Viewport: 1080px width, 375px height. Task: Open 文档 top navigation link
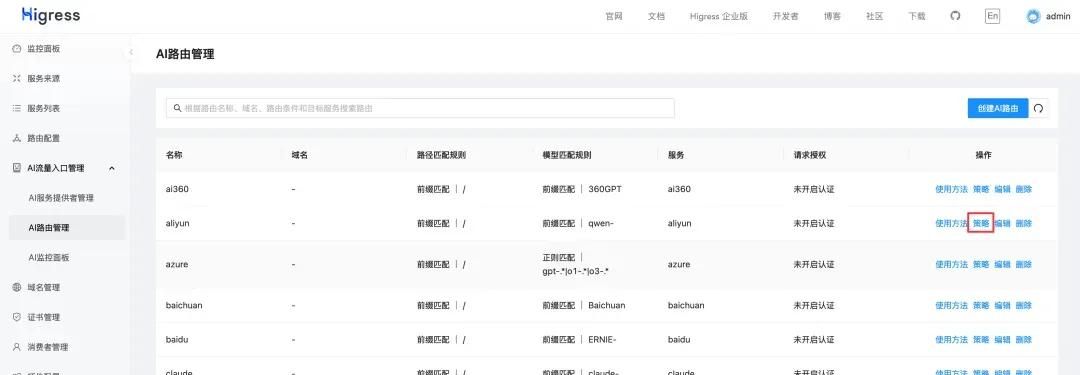pos(656,17)
